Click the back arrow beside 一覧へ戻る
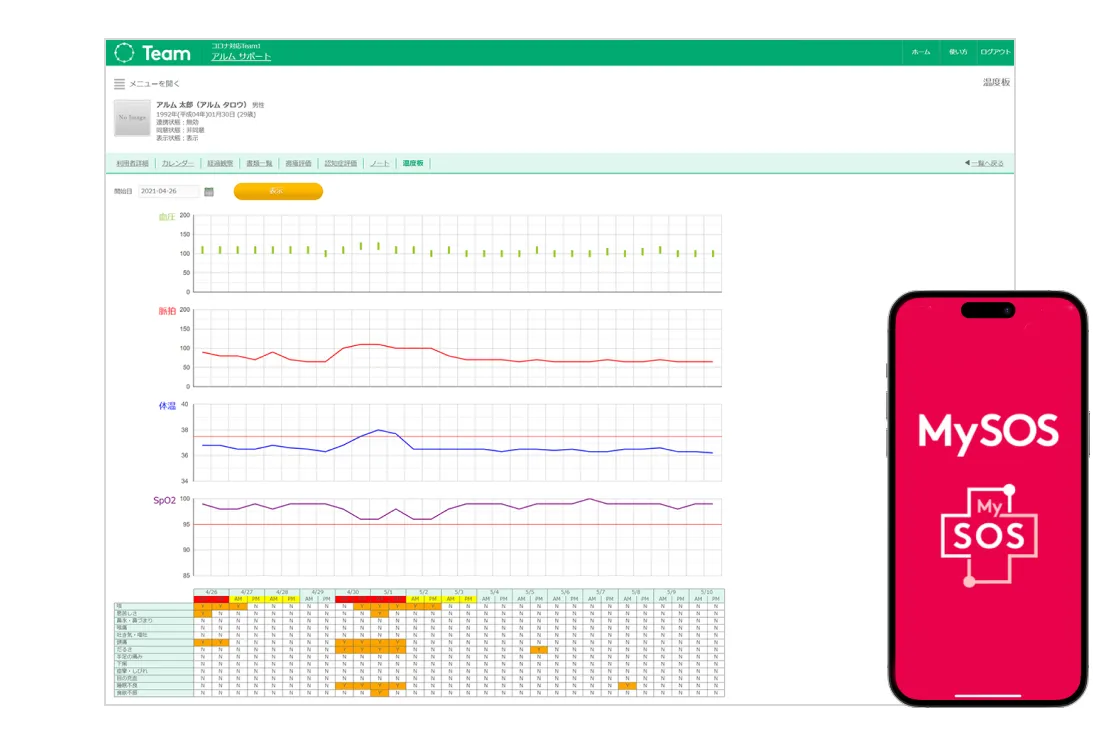Viewport: 1120px width, 746px height. (967, 163)
